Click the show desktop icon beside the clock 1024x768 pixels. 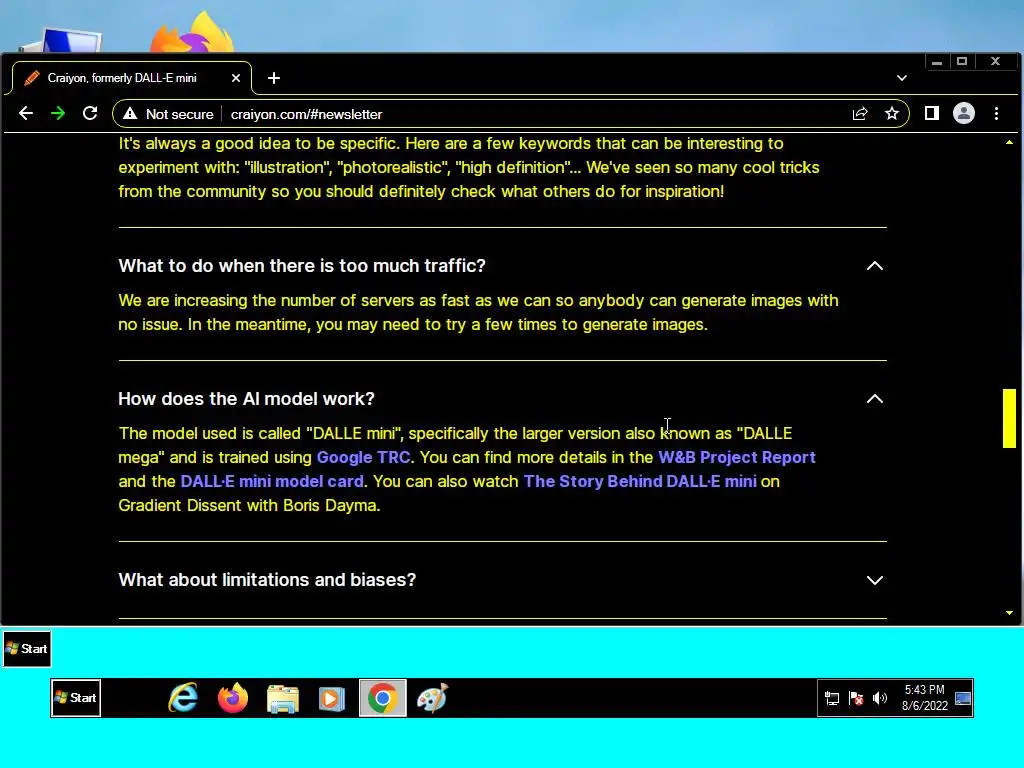(963, 698)
